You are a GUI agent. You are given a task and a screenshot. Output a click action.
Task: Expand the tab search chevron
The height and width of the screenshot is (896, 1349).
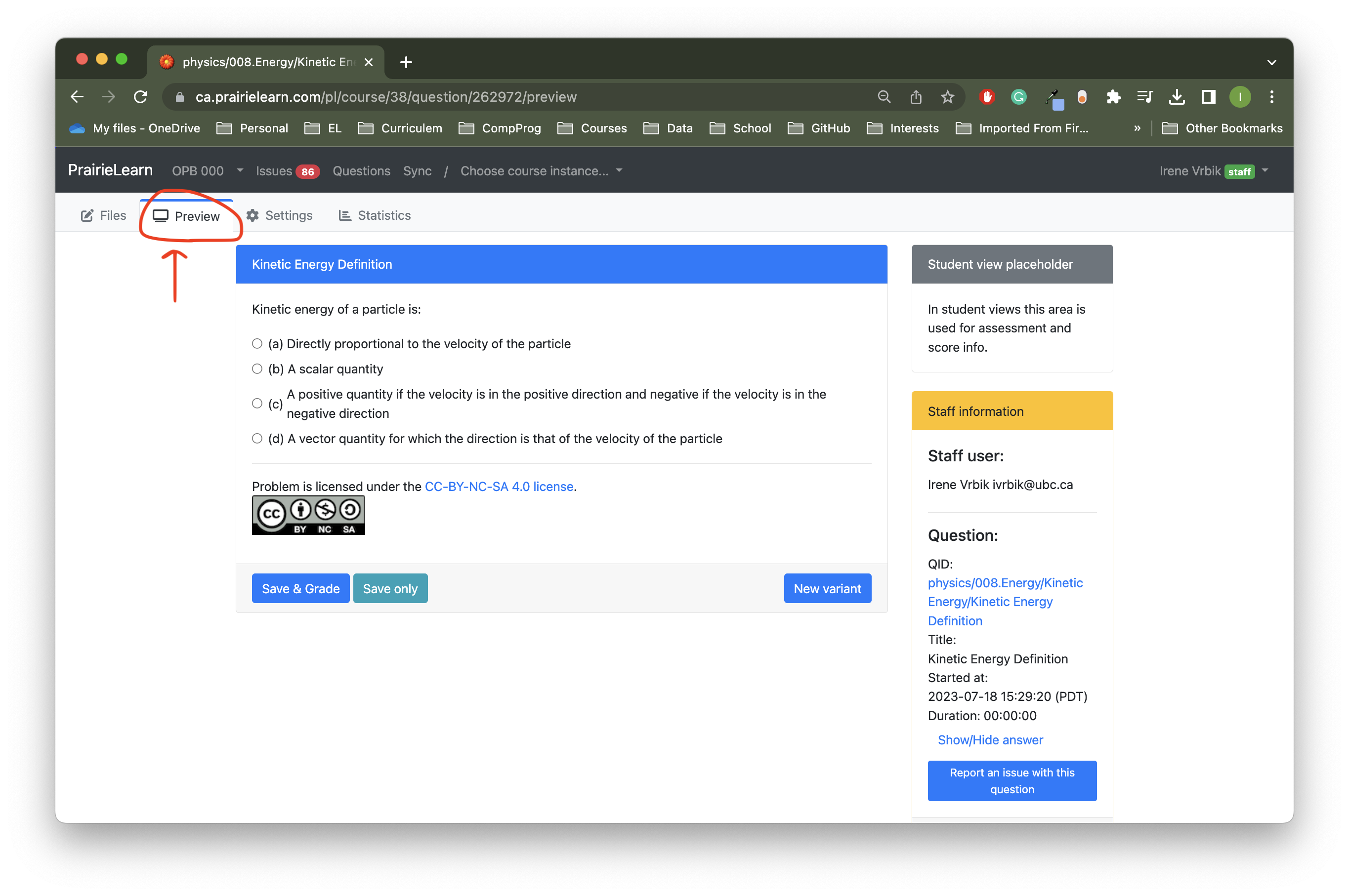point(1271,62)
